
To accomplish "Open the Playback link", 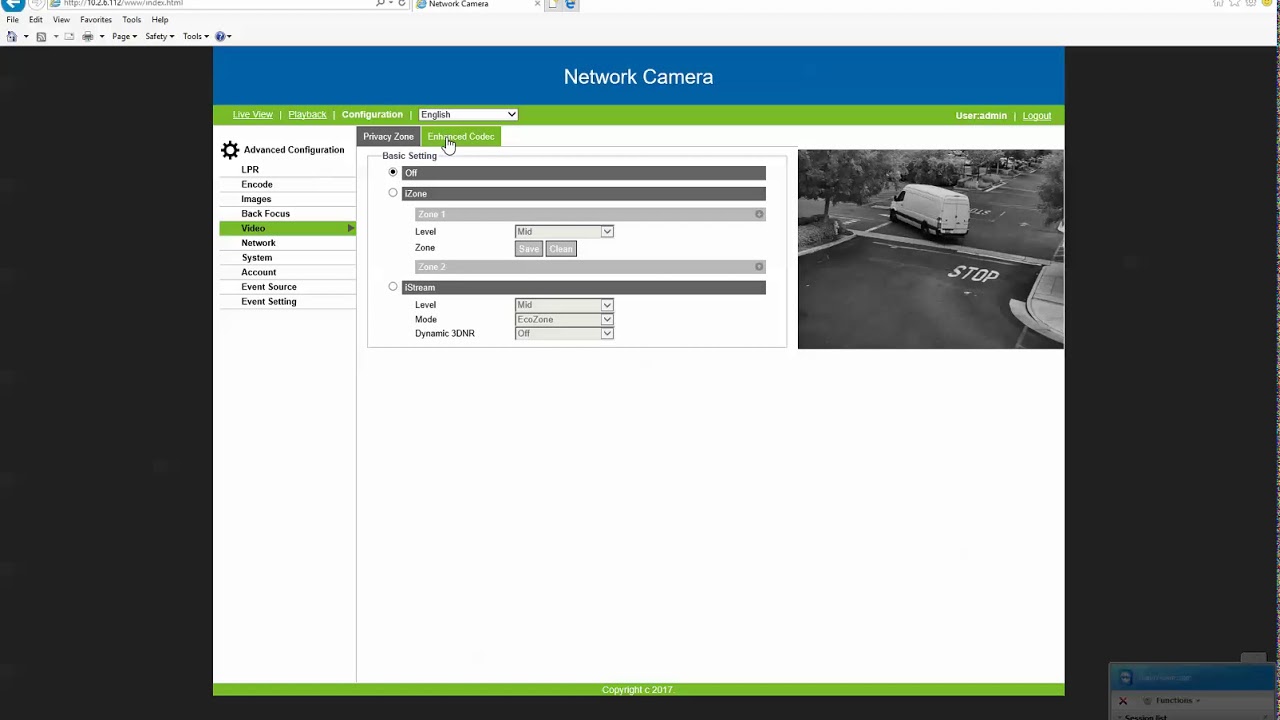I will [x=307, y=115].
